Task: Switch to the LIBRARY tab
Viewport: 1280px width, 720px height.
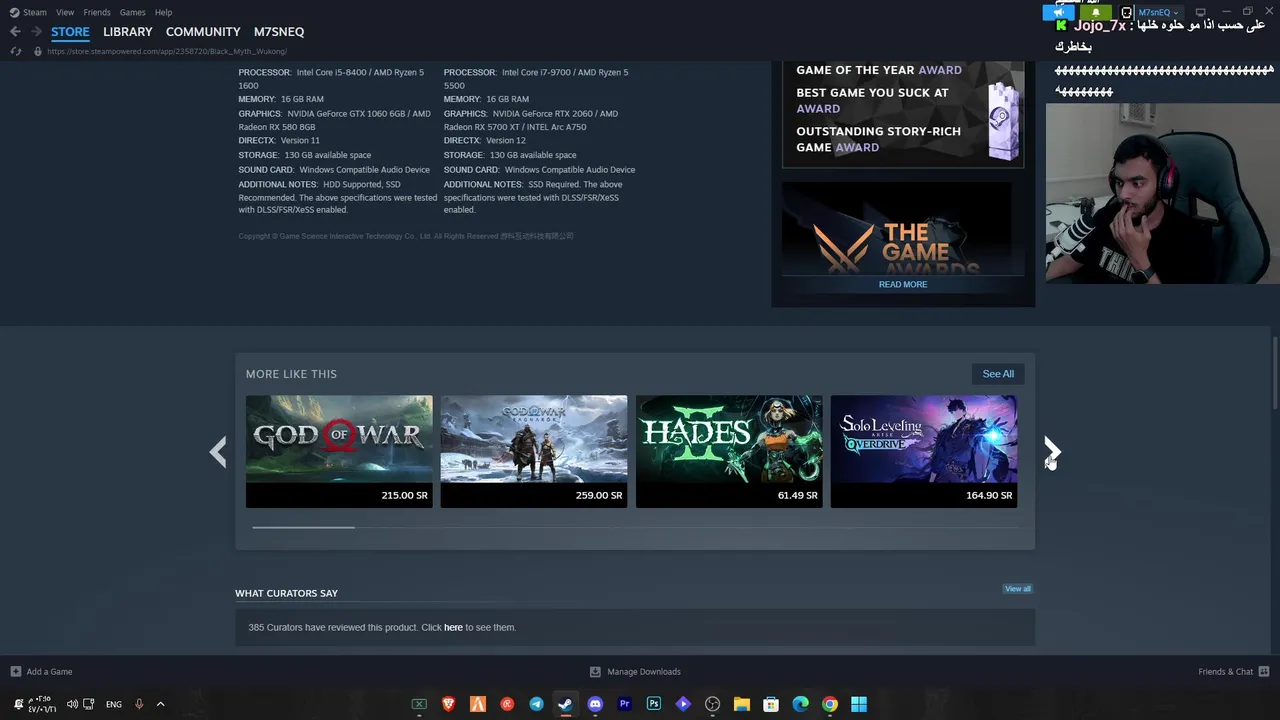Action: click(x=128, y=32)
